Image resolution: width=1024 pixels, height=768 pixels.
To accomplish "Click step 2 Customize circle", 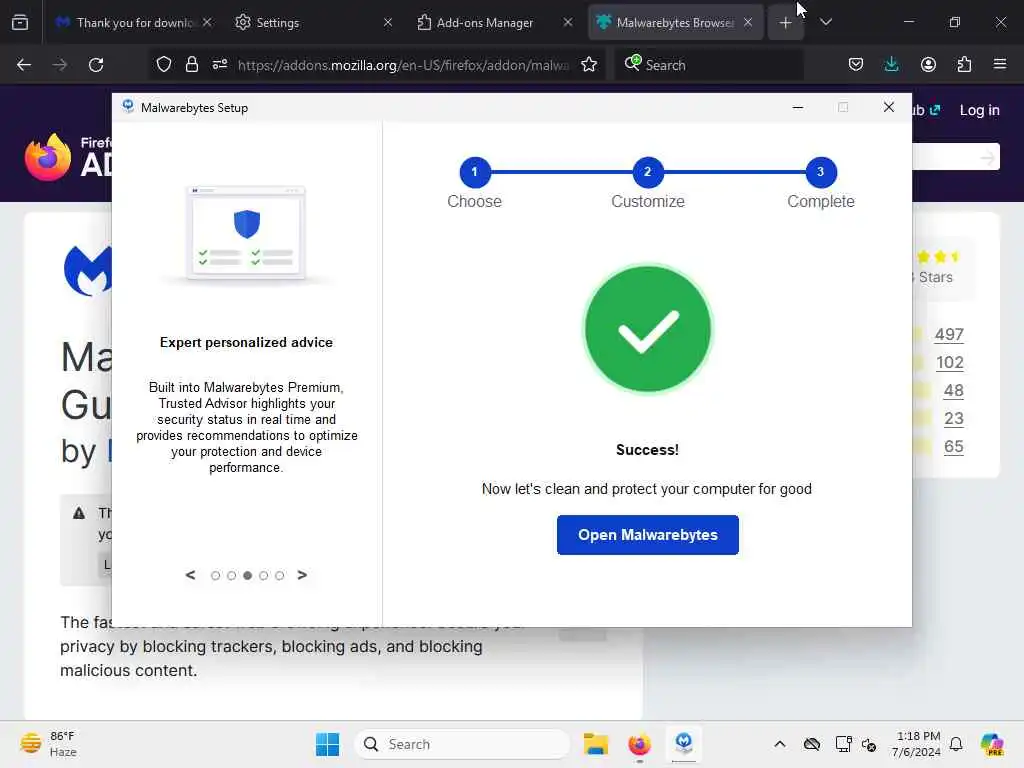I will coord(647,172).
